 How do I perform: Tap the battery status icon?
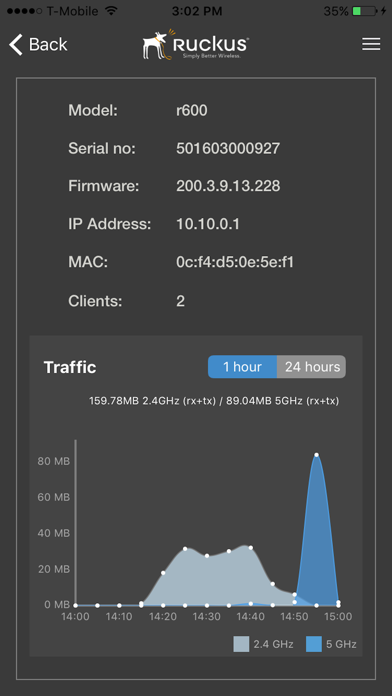[x=364, y=11]
